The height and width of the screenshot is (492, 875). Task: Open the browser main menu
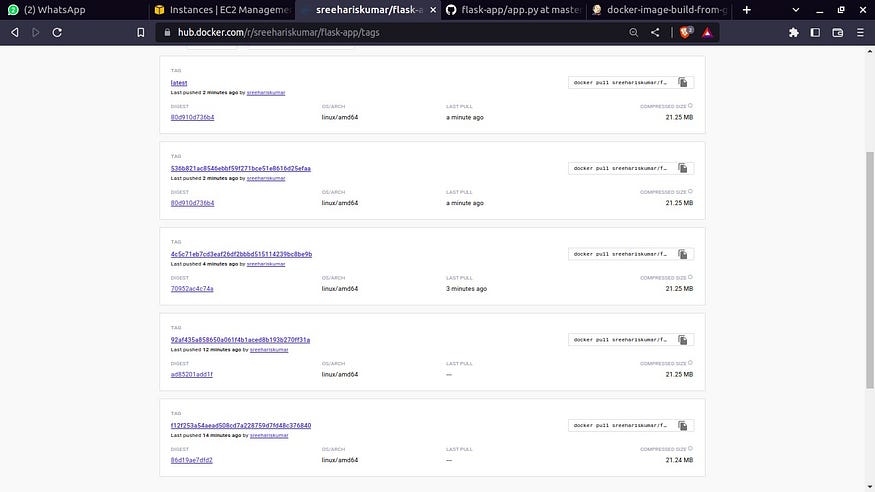[860, 33]
